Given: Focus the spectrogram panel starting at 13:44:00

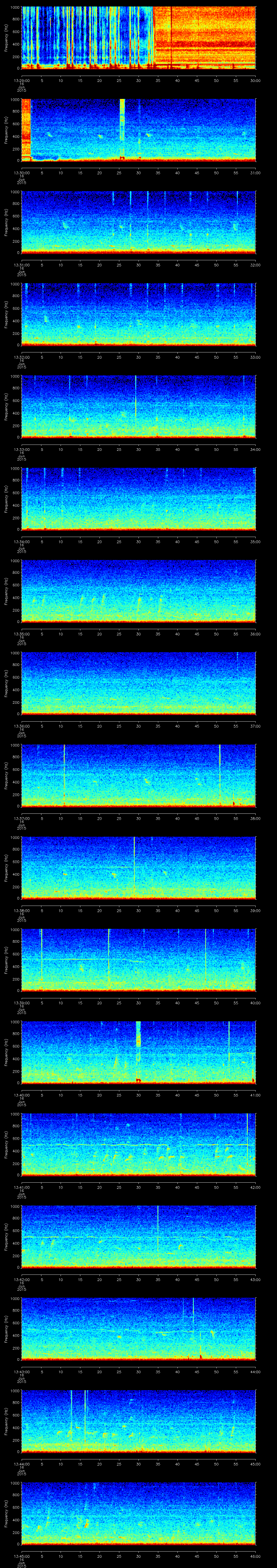Looking at the screenshot, I should tap(139, 1421).
